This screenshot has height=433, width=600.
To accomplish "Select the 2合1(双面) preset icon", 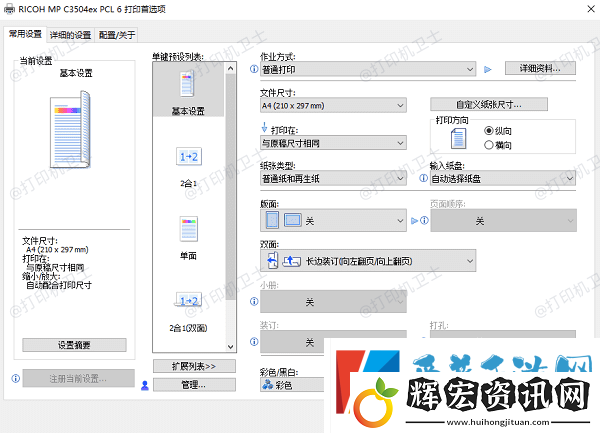I will [189, 300].
